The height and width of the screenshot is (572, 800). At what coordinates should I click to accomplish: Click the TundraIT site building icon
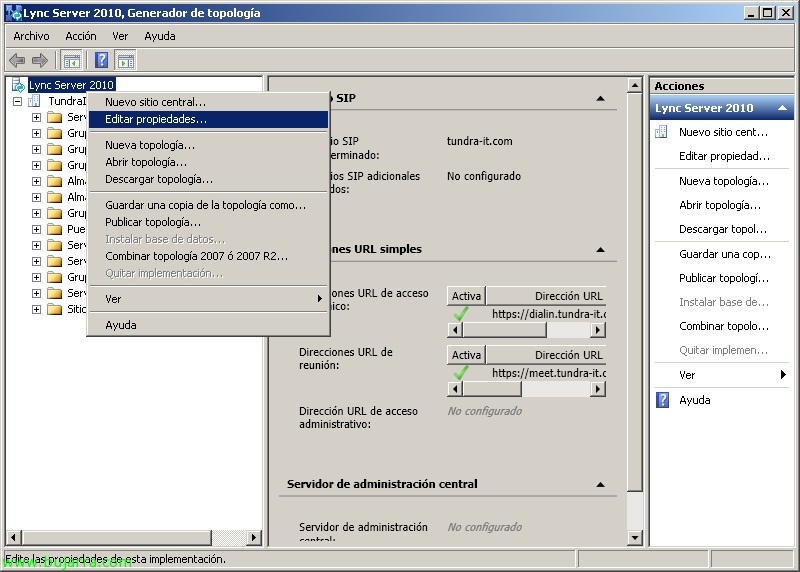(x=34, y=101)
